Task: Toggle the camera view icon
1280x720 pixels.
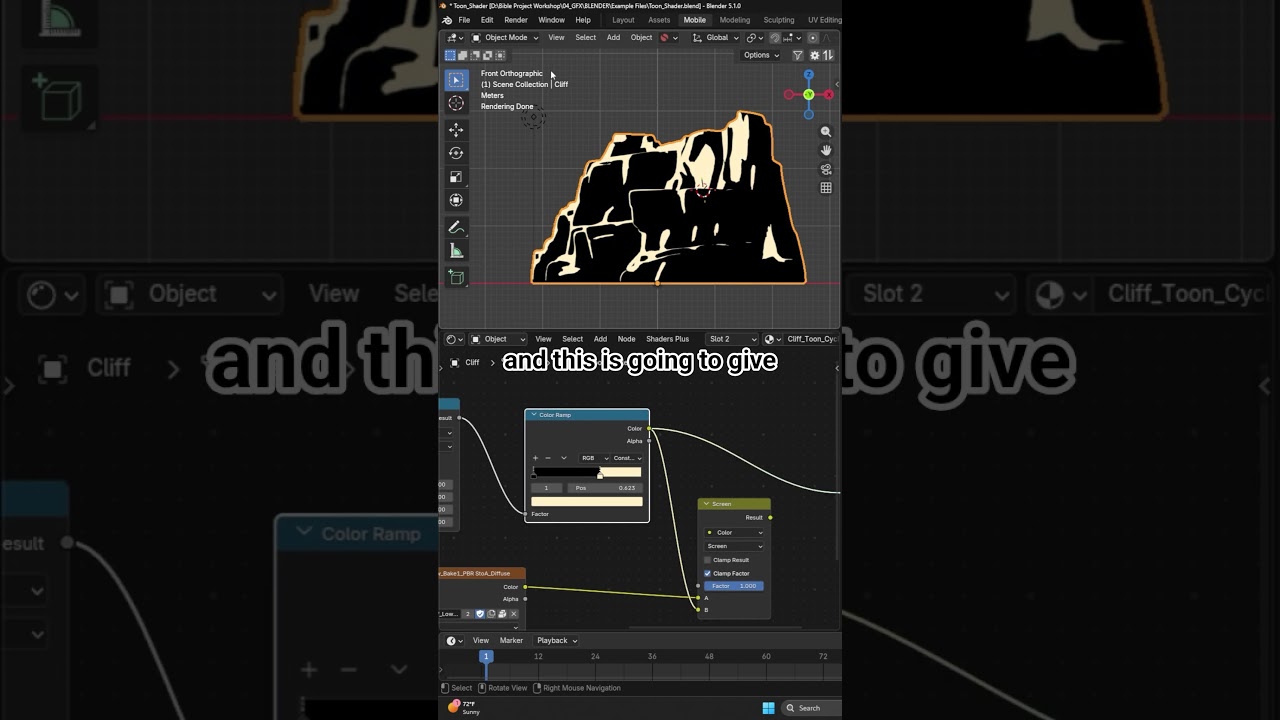Action: click(826, 169)
